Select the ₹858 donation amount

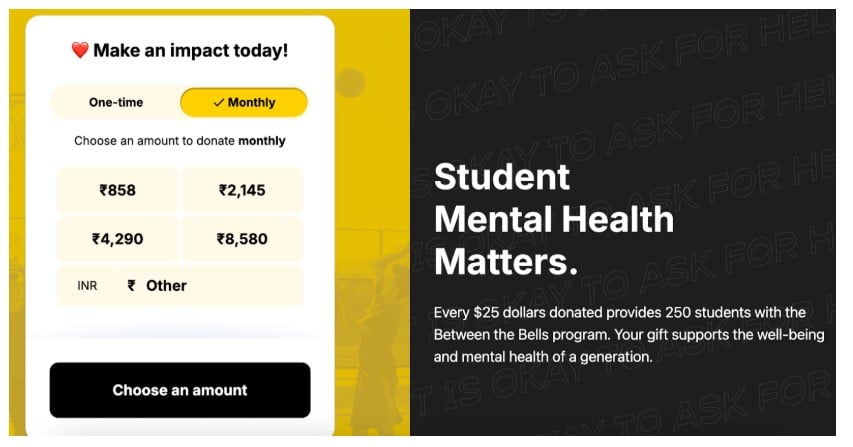click(117, 190)
